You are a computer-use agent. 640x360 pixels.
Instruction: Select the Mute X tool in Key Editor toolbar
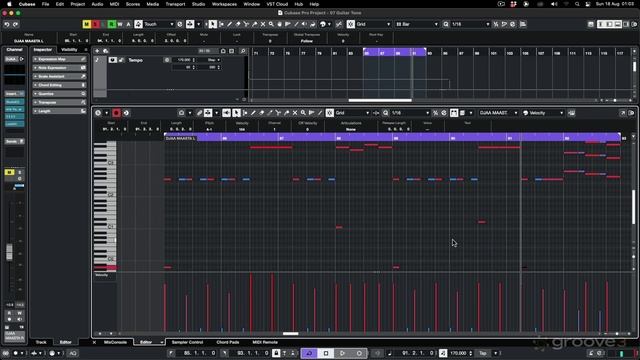pyautogui.click(x=295, y=113)
